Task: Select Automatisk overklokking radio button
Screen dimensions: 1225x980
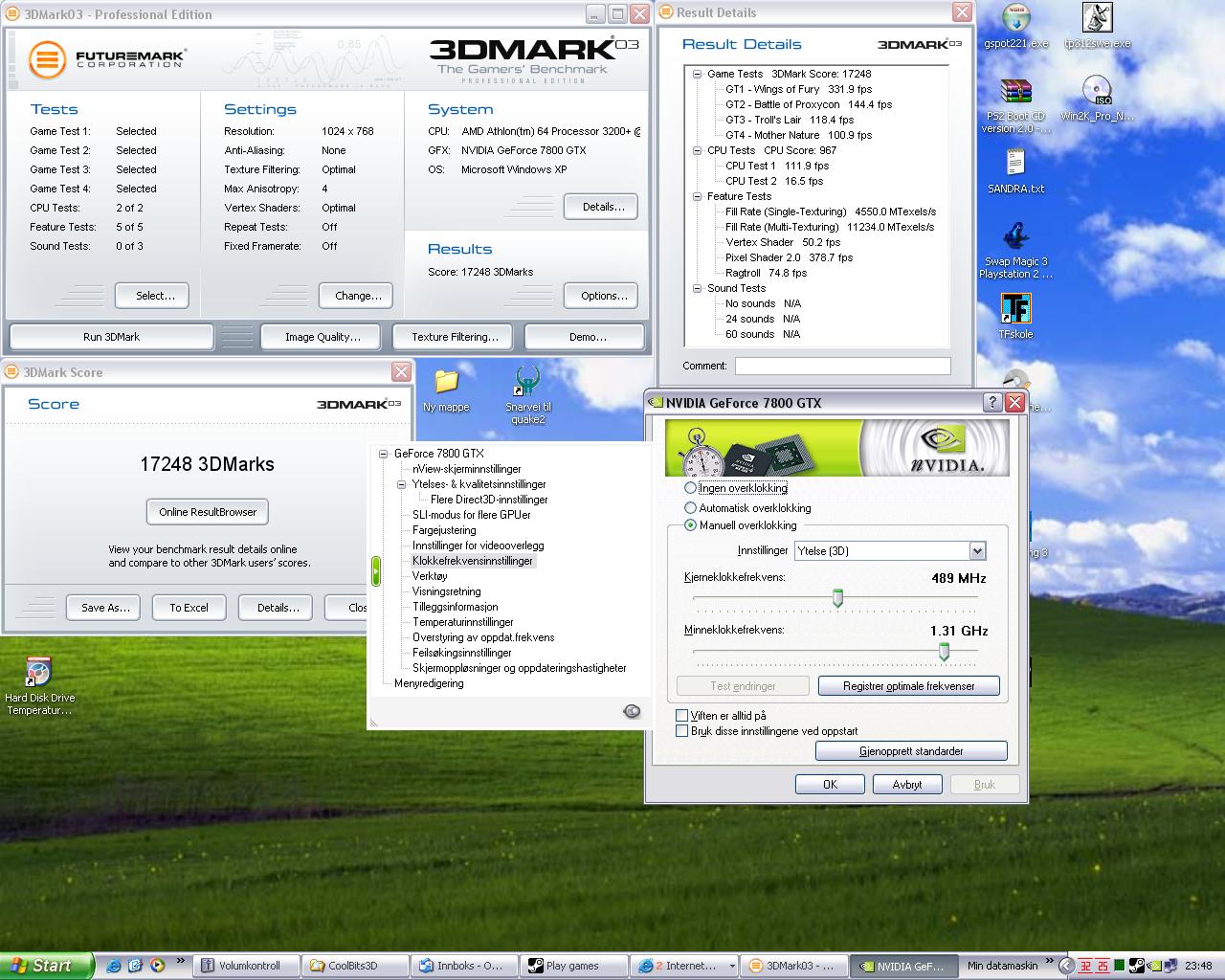Action: pyautogui.click(x=690, y=508)
